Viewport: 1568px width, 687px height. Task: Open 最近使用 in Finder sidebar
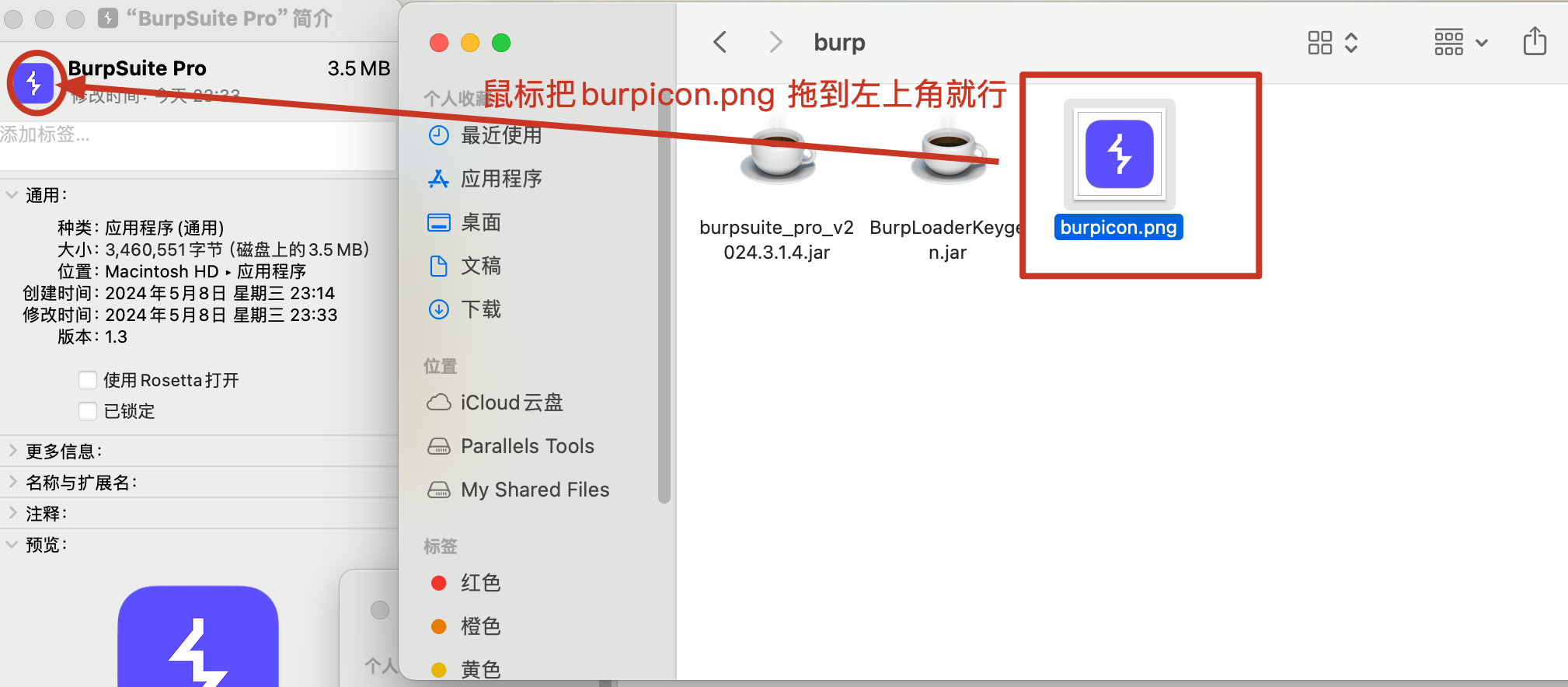[x=501, y=135]
